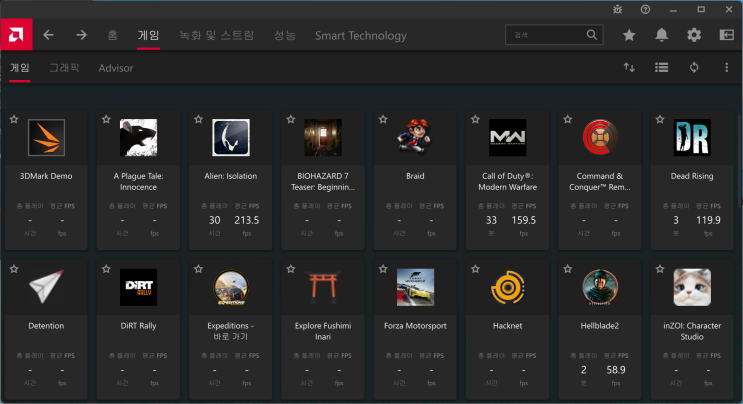The width and height of the screenshot is (743, 404).
Task: Toggle the sidebar panel icon
Action: click(726, 35)
